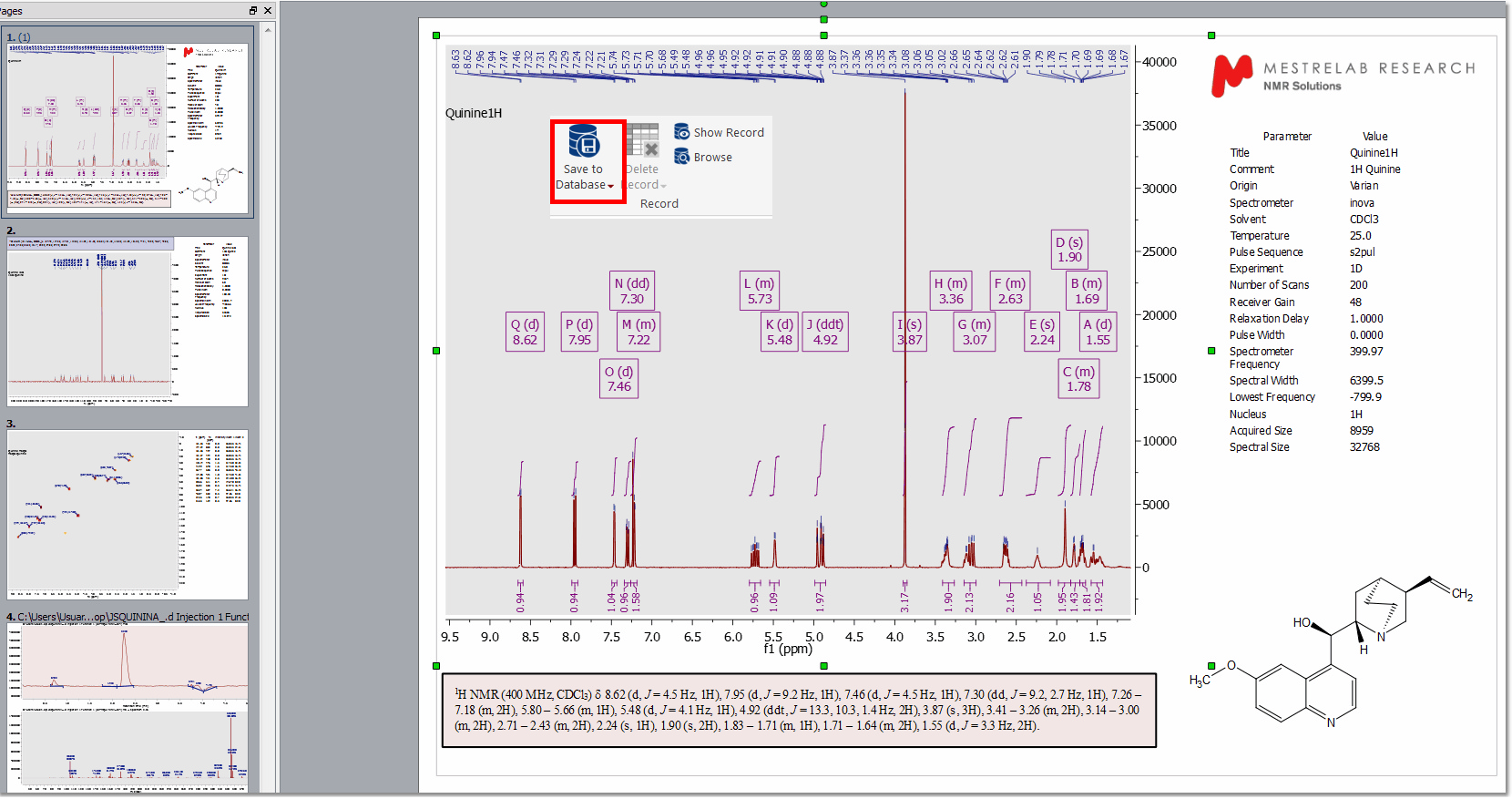Open the Save to Database dropdown arrow

[x=611, y=186]
